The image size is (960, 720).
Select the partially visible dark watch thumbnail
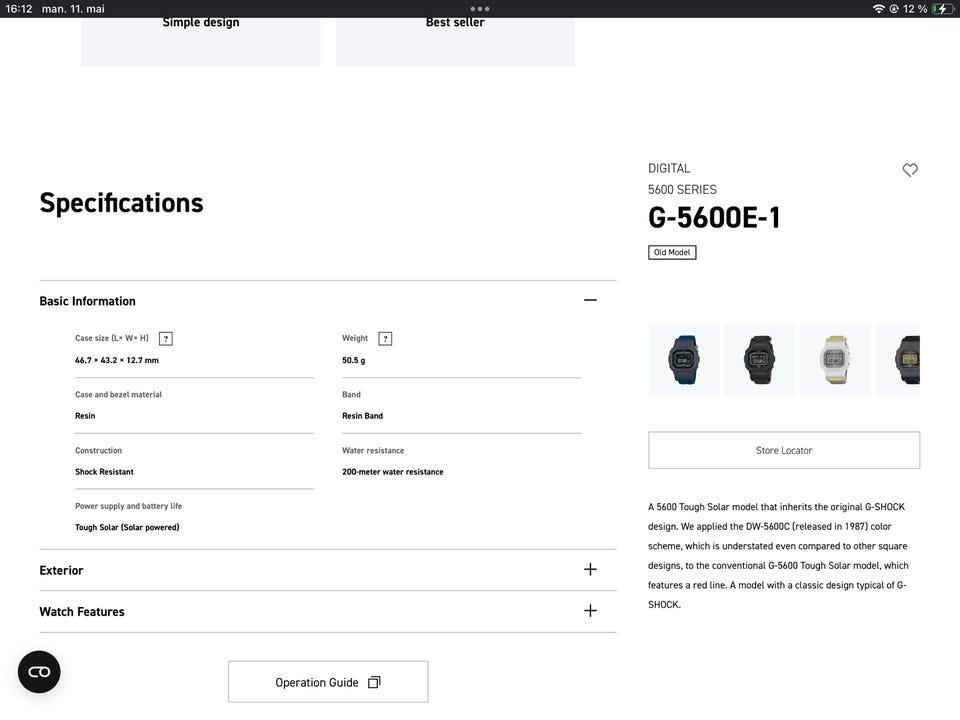(x=898, y=359)
